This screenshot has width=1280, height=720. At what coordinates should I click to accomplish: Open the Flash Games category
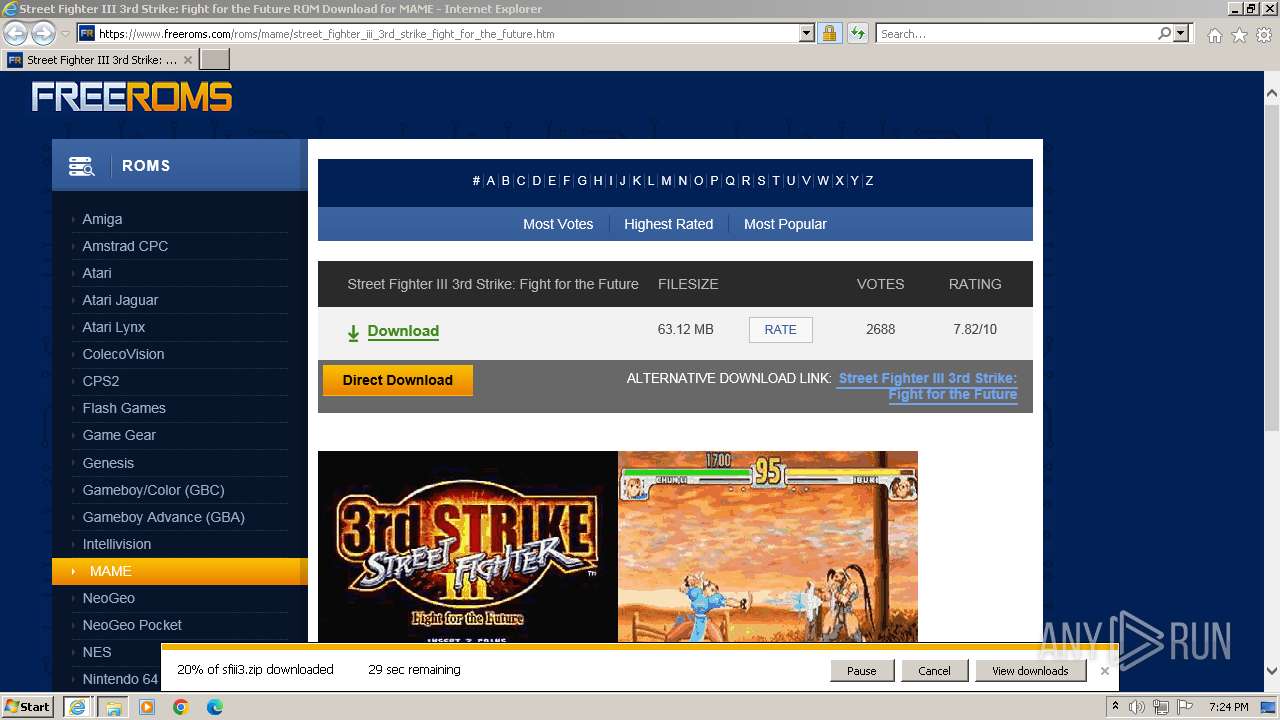point(124,408)
